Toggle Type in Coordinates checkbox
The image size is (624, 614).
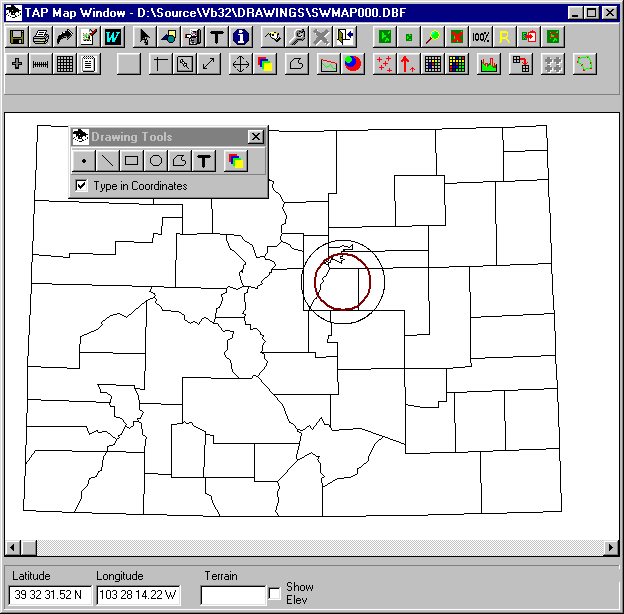pos(81,185)
